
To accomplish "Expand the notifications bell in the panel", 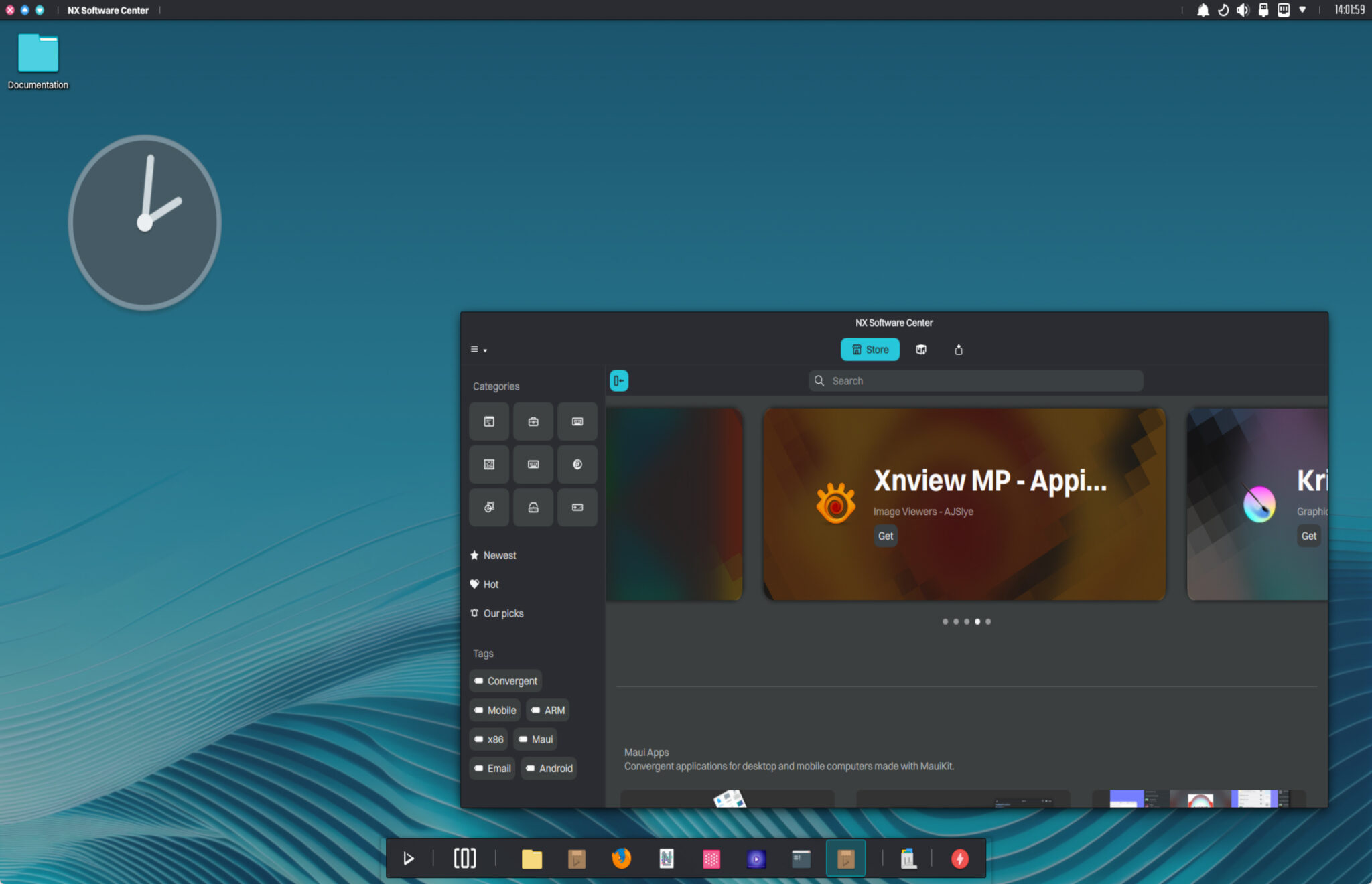I will 1204,10.
